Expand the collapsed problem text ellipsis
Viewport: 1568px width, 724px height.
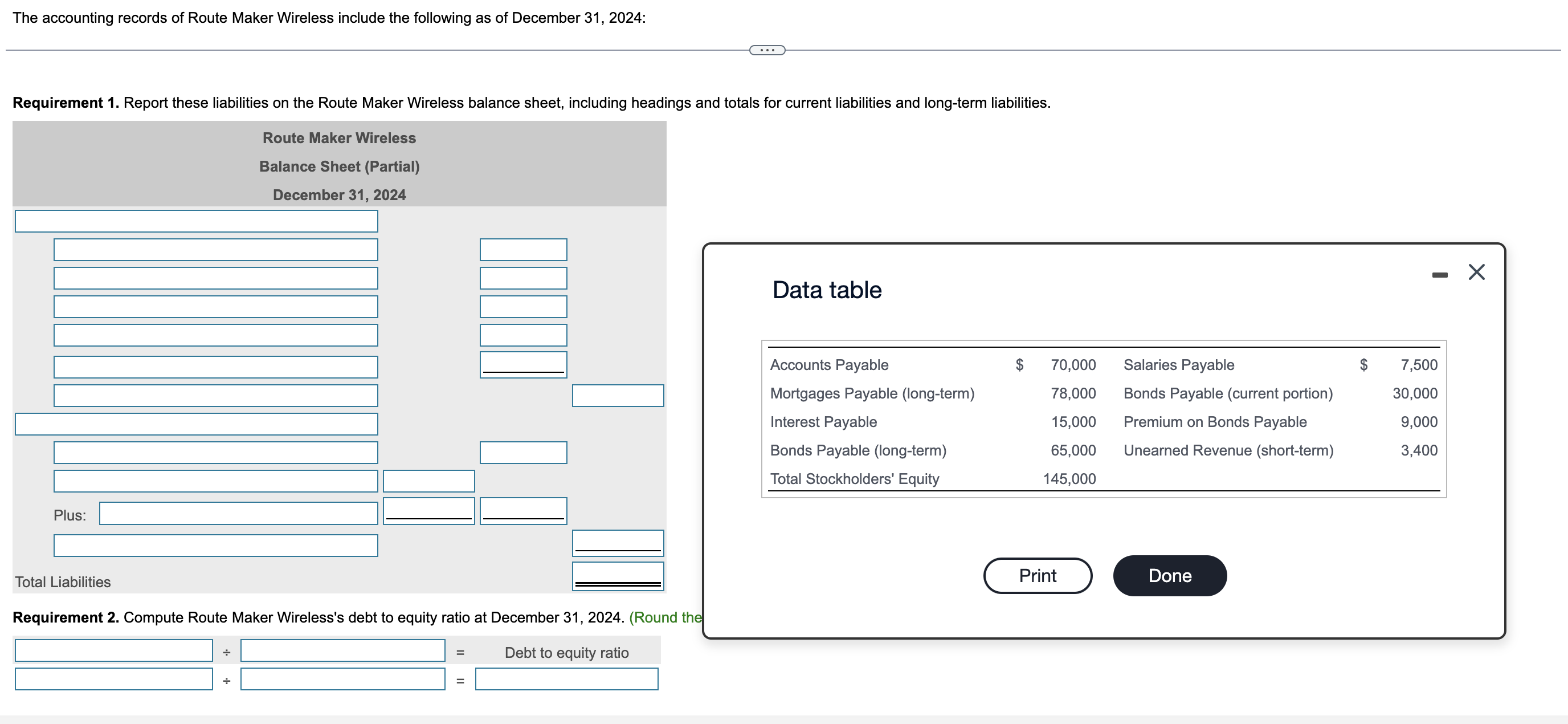[767, 50]
